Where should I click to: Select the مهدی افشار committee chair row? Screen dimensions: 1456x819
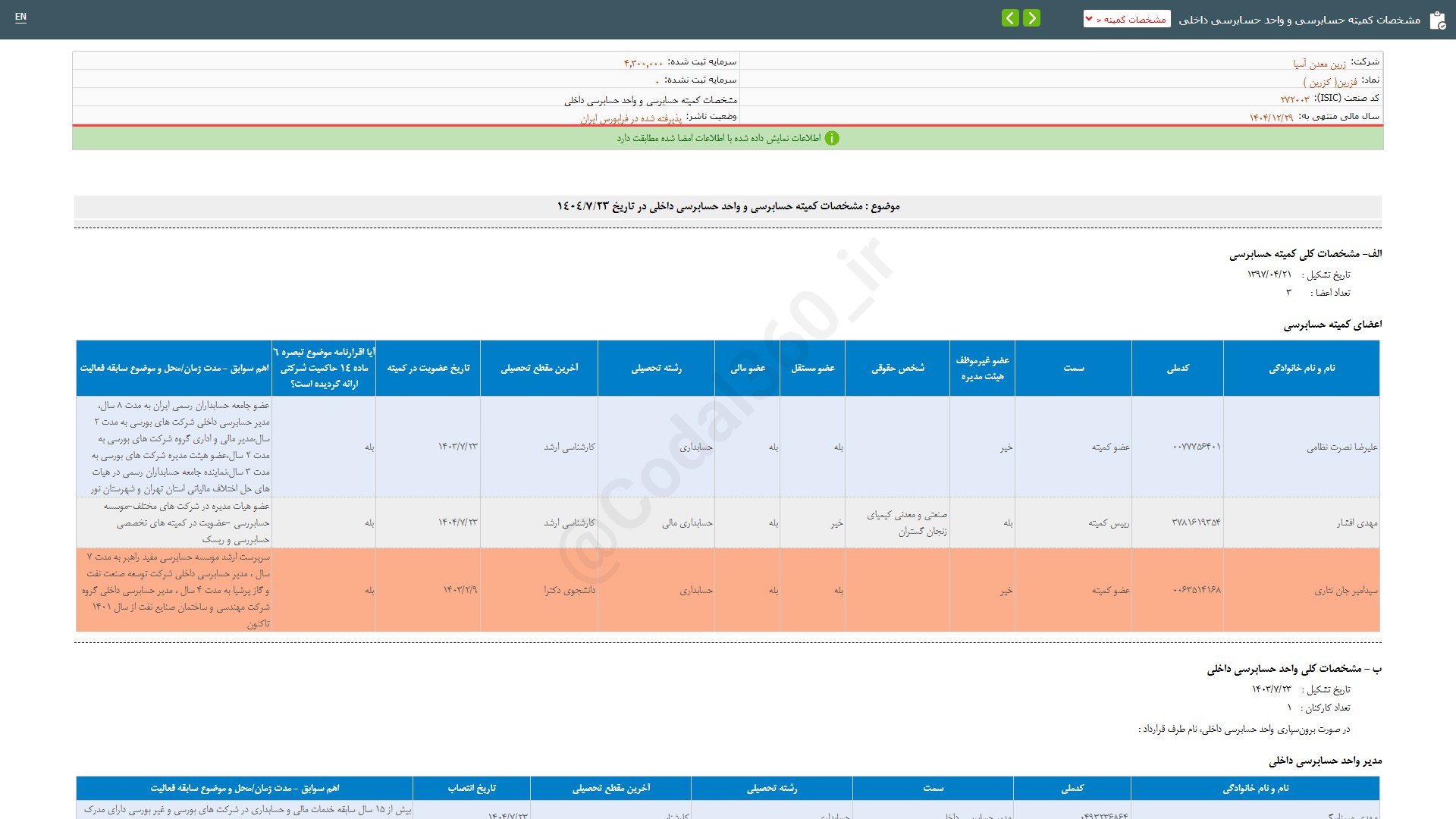pos(1357,522)
